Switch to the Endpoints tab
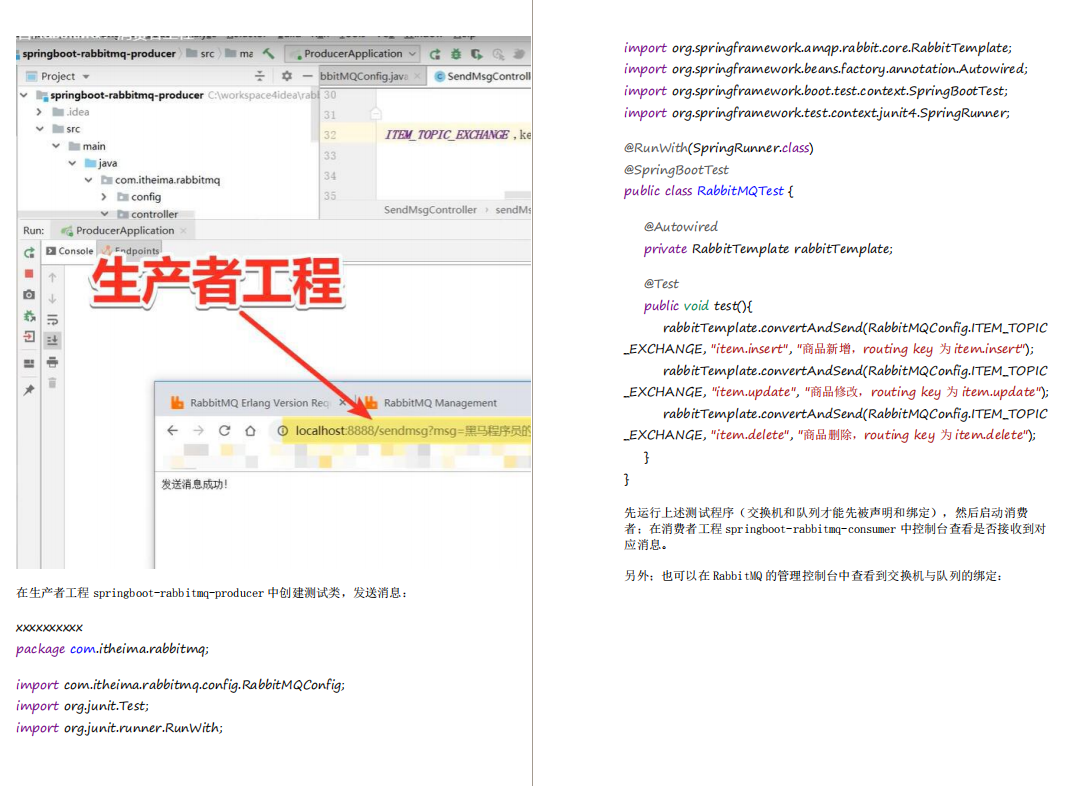The width and height of the screenshot is (1084, 786). pos(131,251)
